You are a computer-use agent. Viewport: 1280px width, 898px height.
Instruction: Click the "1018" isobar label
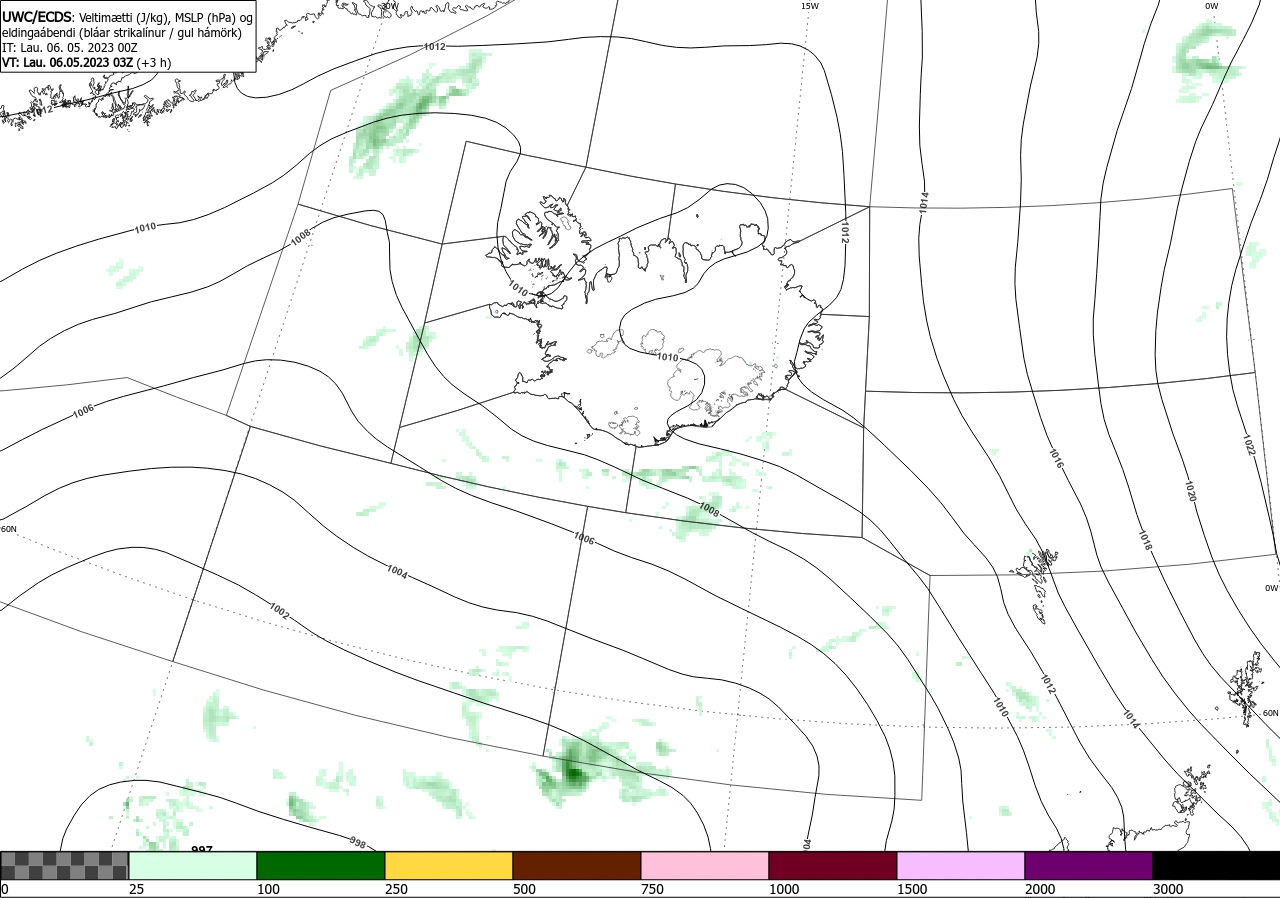click(x=1146, y=541)
